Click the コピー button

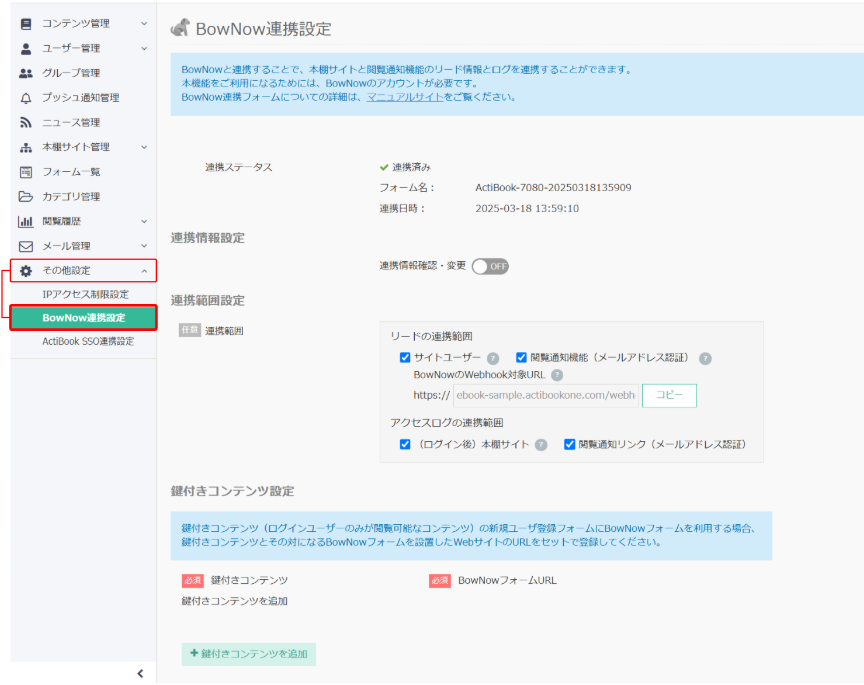(x=669, y=396)
